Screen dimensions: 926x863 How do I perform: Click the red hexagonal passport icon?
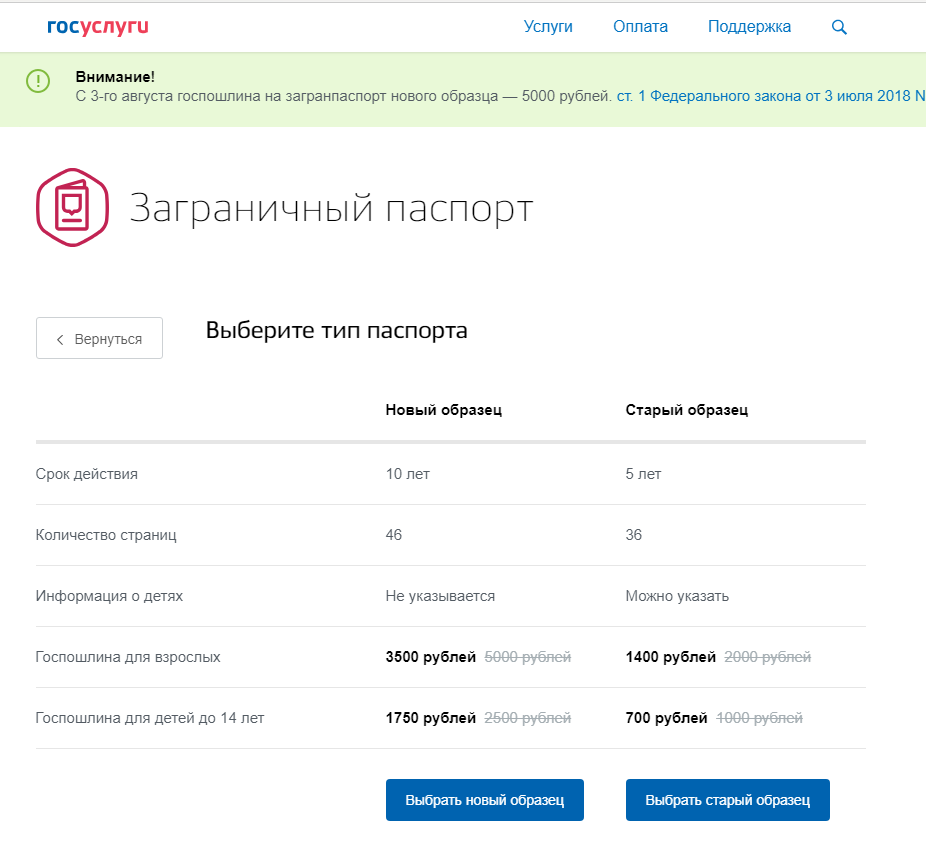pyautogui.click(x=71, y=207)
